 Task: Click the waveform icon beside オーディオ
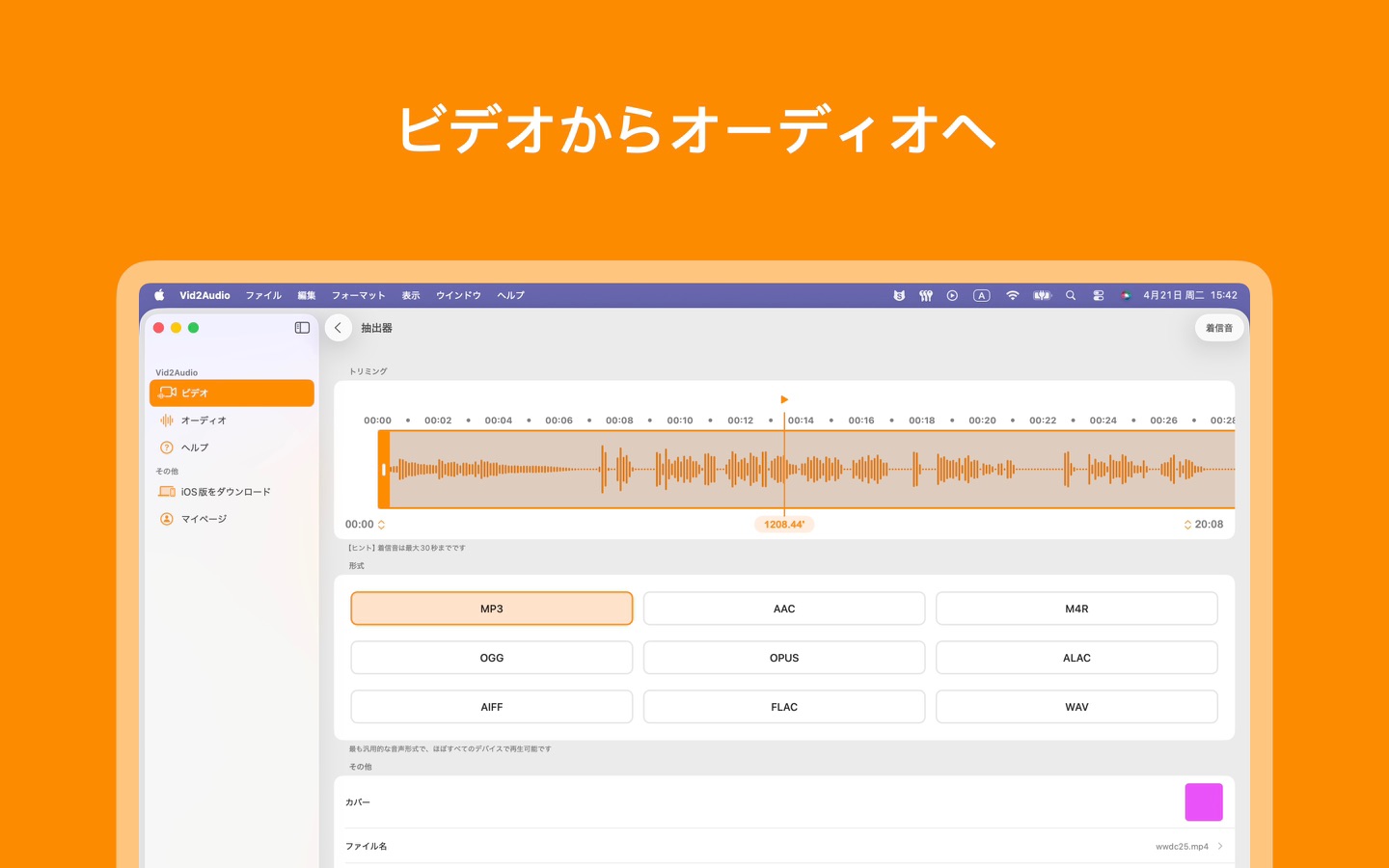coord(167,420)
